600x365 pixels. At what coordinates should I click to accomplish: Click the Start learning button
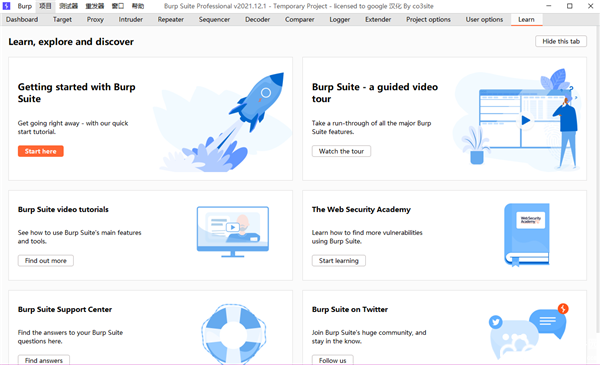click(339, 261)
